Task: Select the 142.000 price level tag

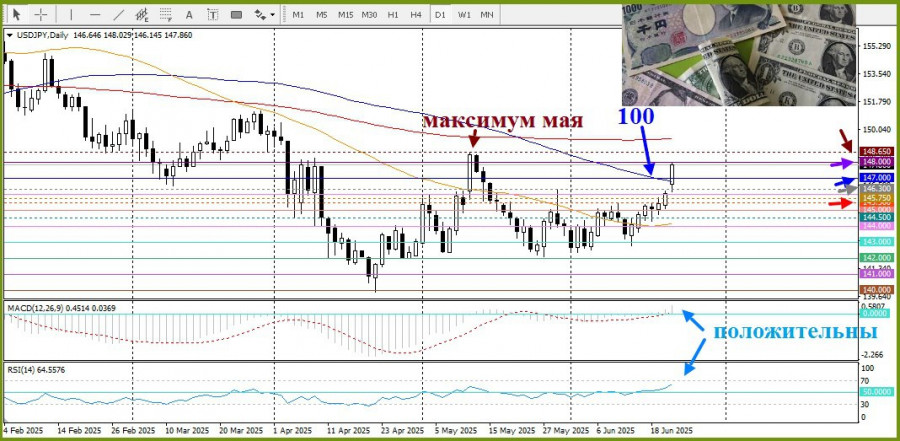Action: [x=877, y=258]
